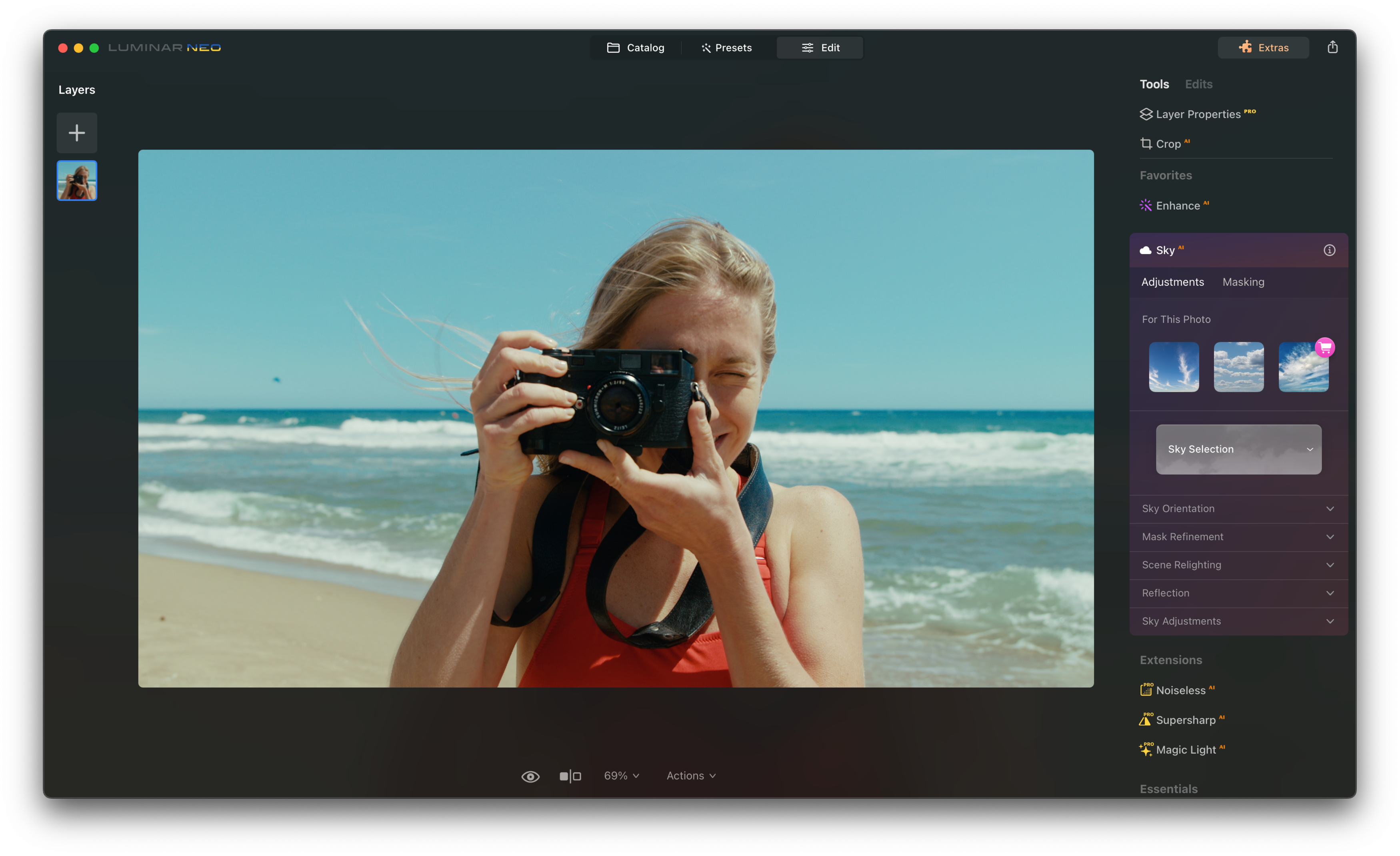Open the Supersharp AI extension
This screenshot has height=856, width=1400.
point(1182,720)
